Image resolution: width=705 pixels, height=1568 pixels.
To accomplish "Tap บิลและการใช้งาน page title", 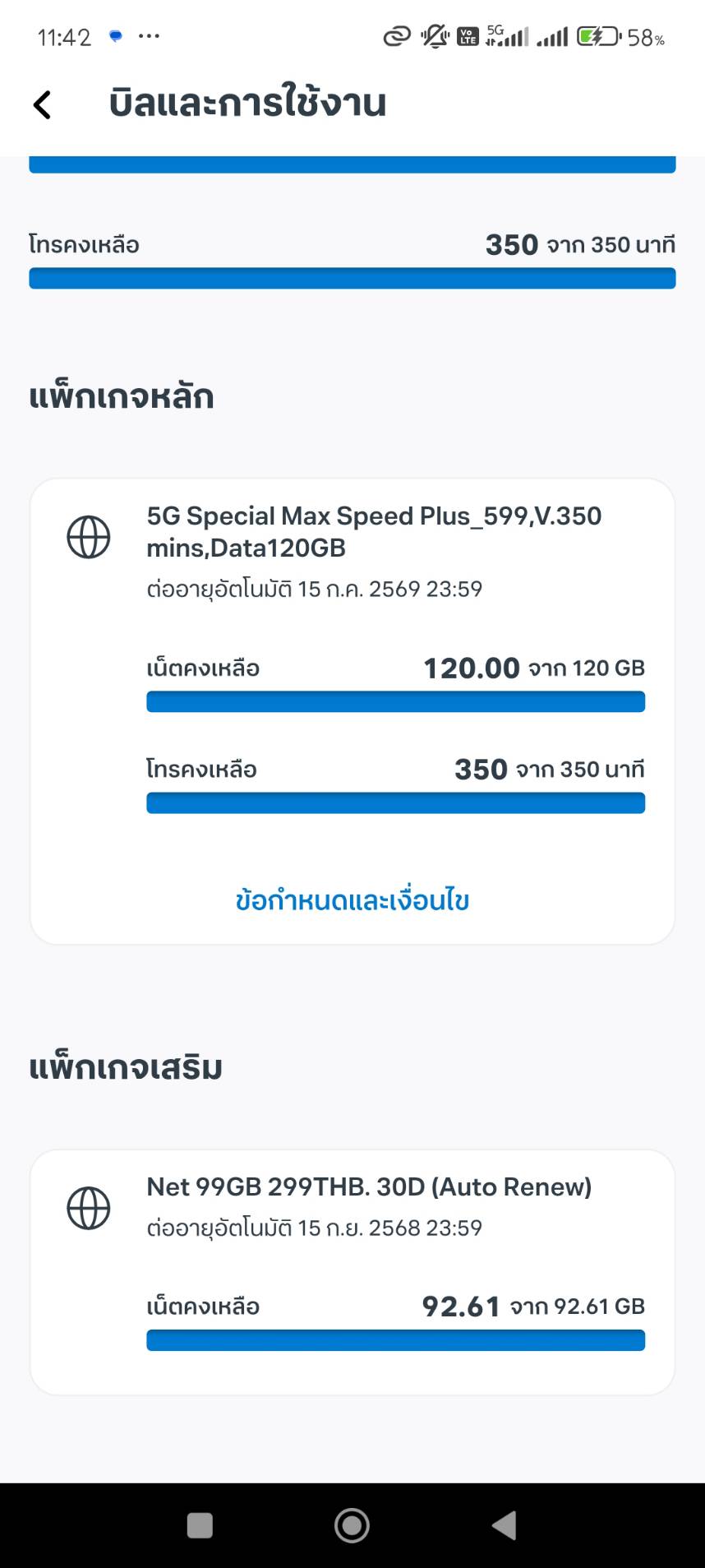I will (247, 103).
